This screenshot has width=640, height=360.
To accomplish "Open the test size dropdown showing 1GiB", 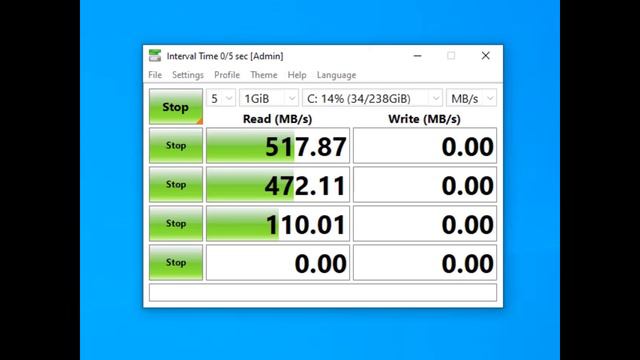I will tap(269, 98).
